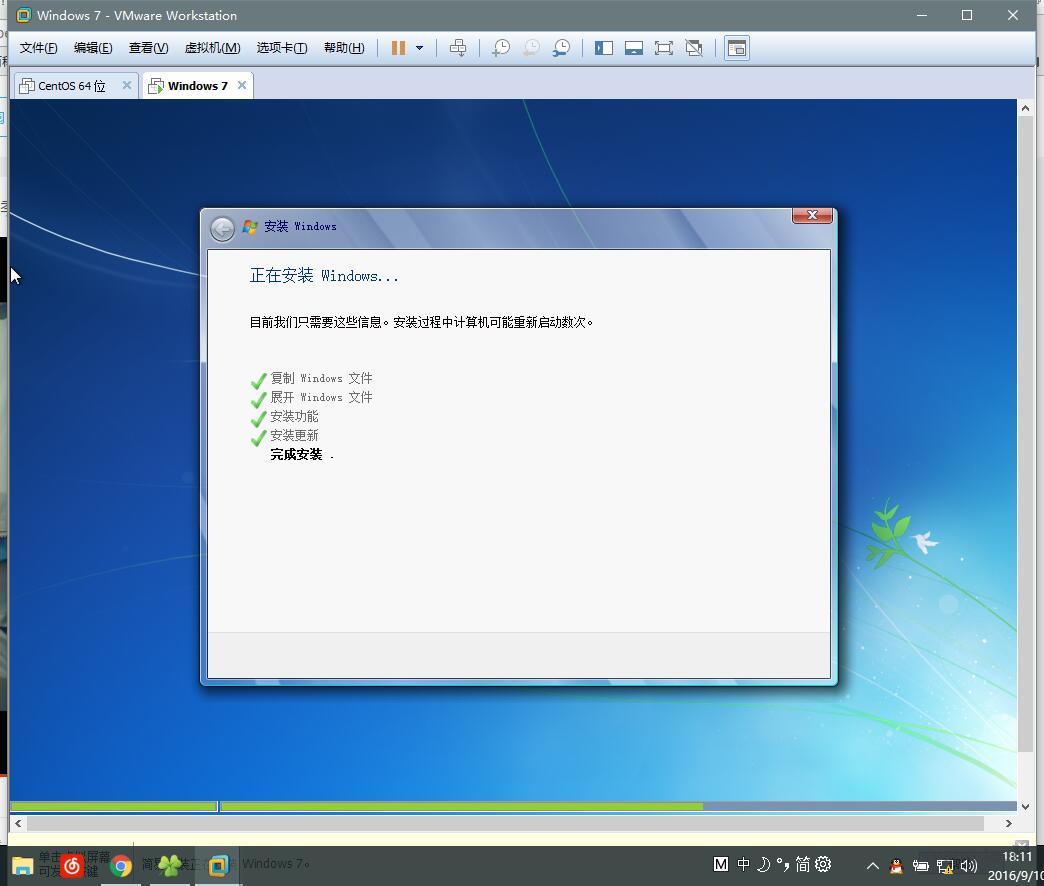Viewport: 1044px width, 886px height.
Task: Enter full screen mode
Action: [x=664, y=48]
